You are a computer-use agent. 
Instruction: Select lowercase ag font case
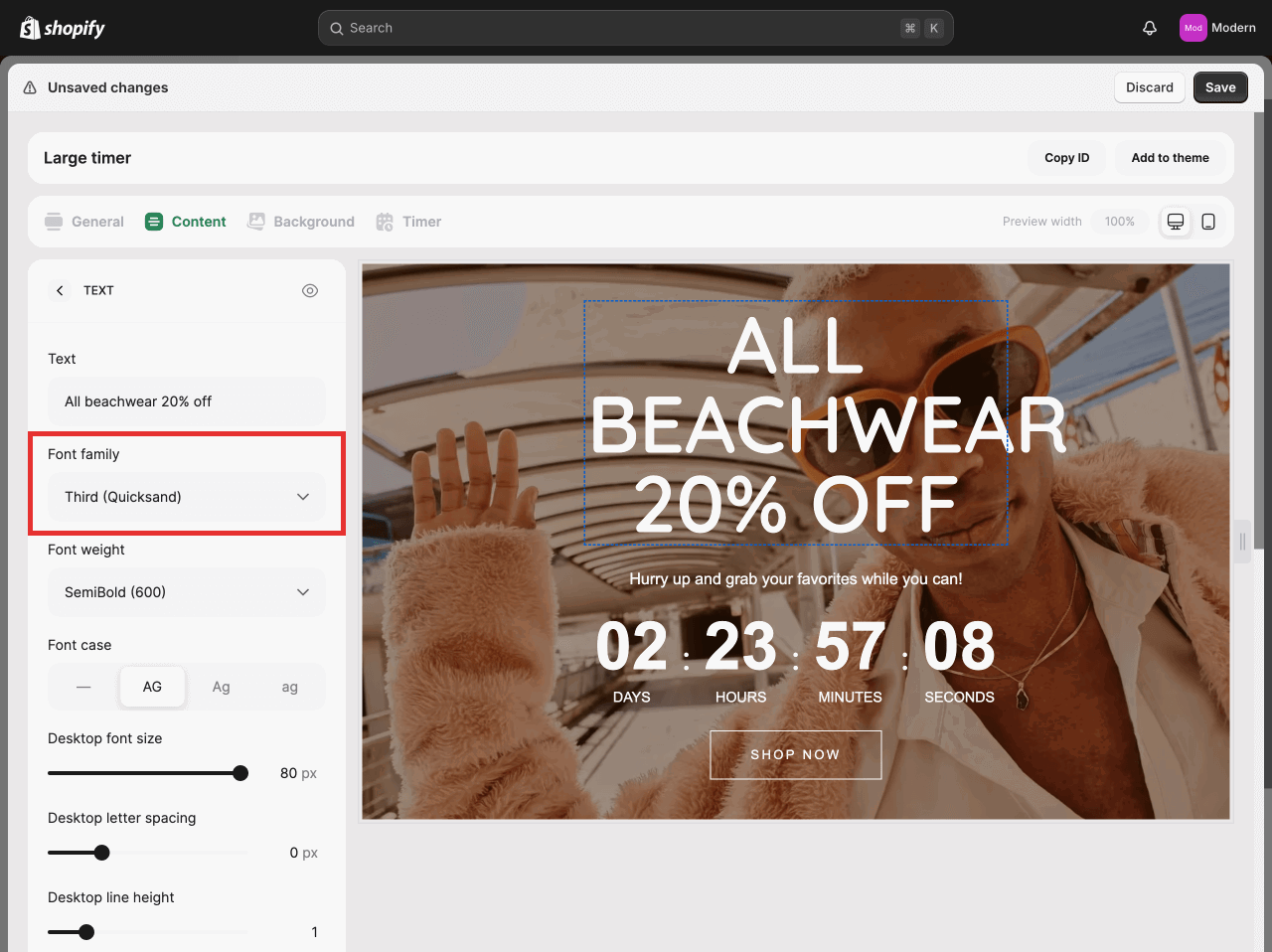[289, 687]
